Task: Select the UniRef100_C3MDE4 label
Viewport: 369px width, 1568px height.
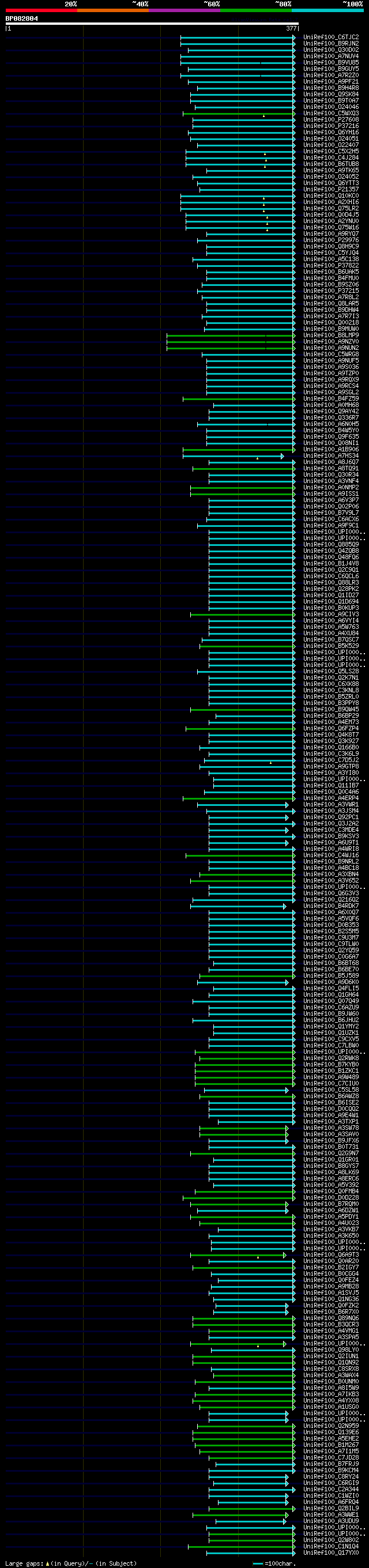Action: click(x=332, y=830)
